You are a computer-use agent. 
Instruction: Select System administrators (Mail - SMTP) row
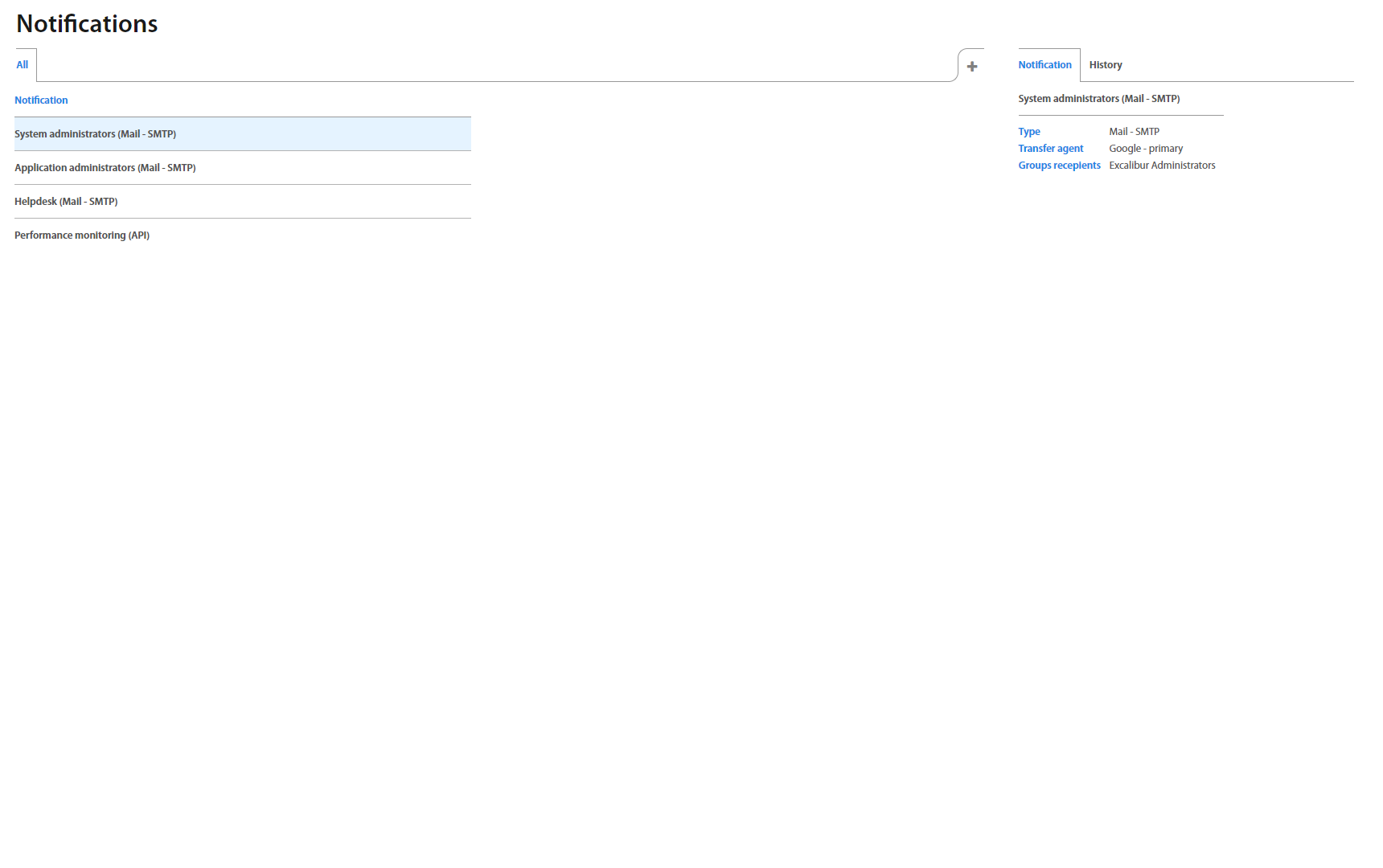coord(95,134)
